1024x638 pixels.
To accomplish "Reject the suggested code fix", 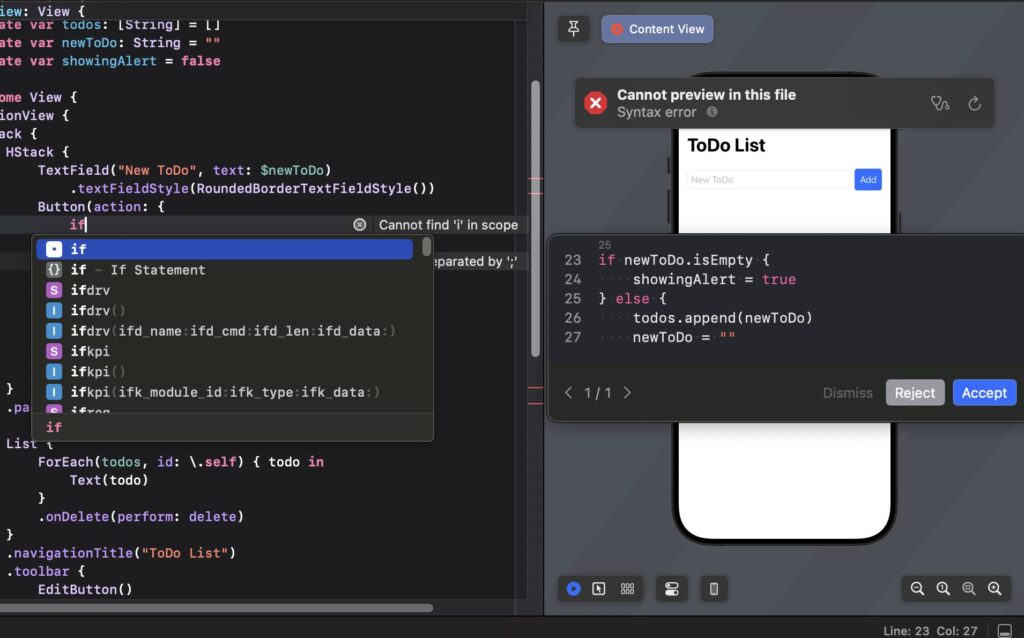I will coord(915,392).
